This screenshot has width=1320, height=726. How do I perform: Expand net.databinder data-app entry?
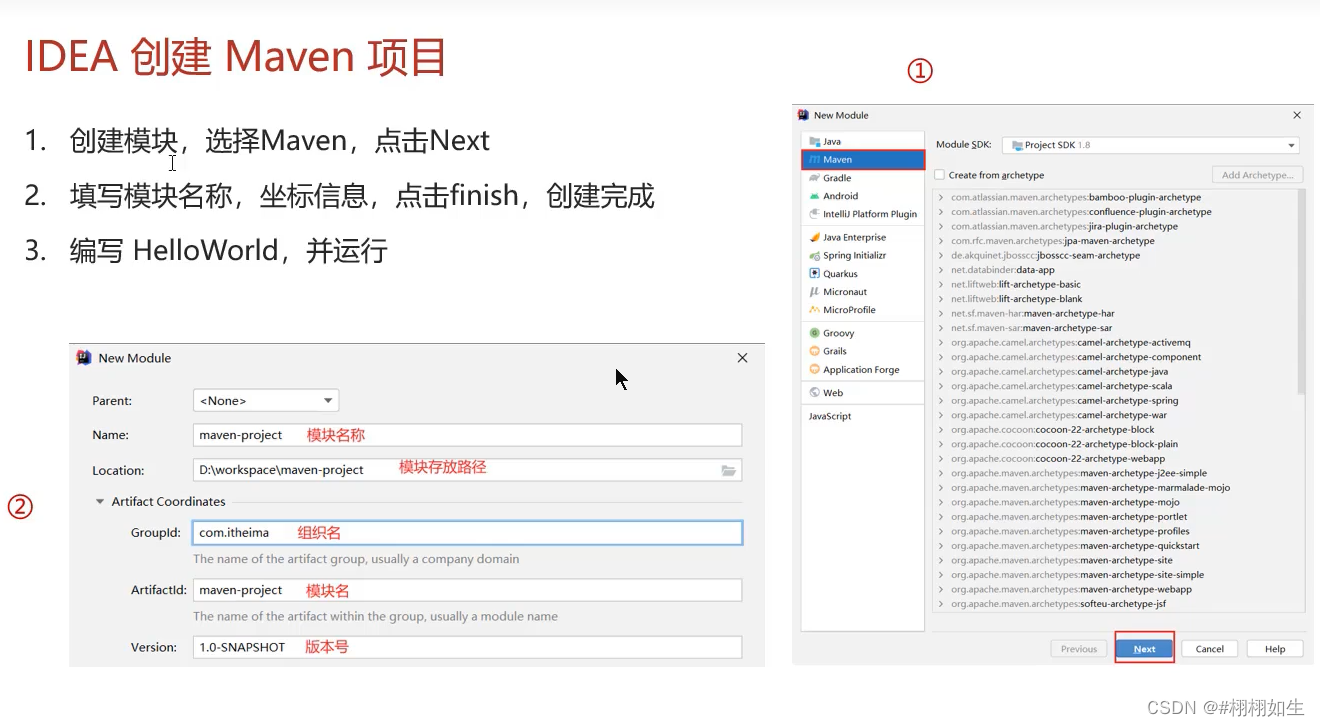pyautogui.click(x=941, y=270)
